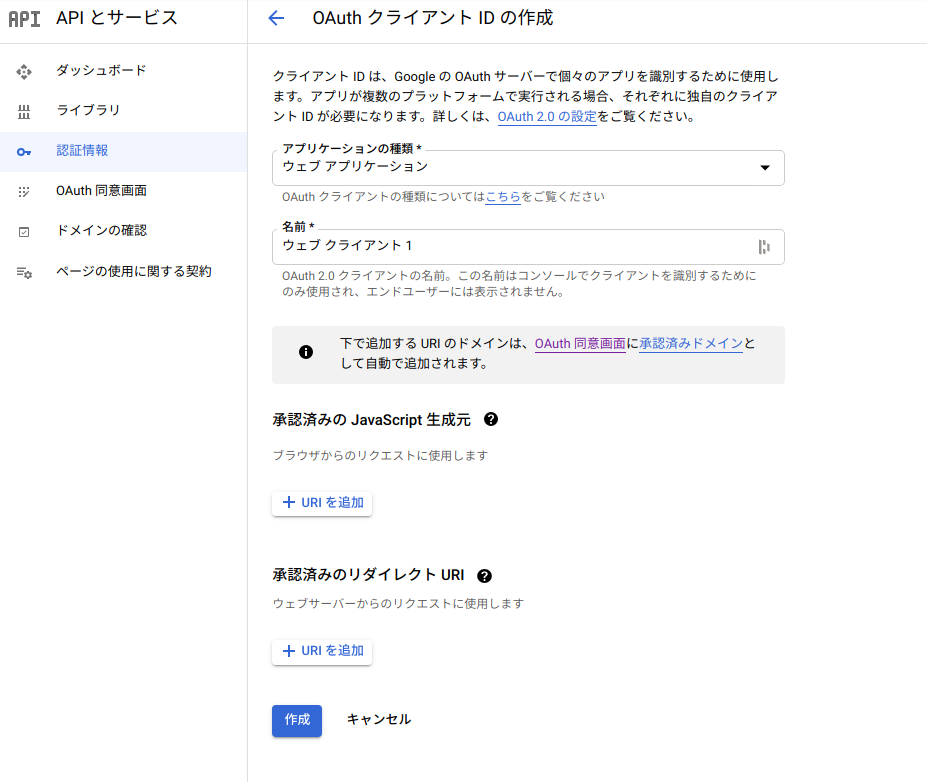The width and height of the screenshot is (927, 782).
Task: Click the 作成 button
Action: click(296, 720)
